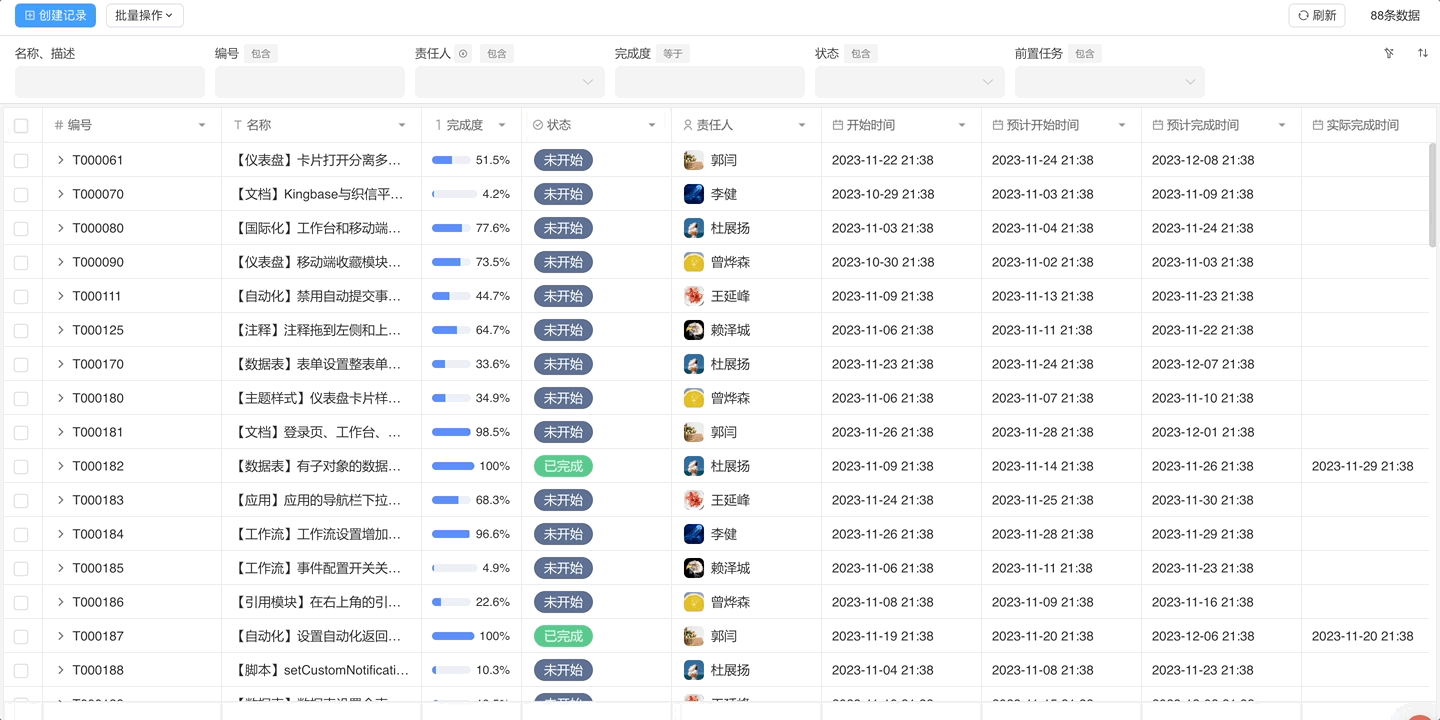Image resolution: width=1440 pixels, height=720 pixels.
Task: Open the 责任人 filter value dropdown
Action: [x=588, y=82]
